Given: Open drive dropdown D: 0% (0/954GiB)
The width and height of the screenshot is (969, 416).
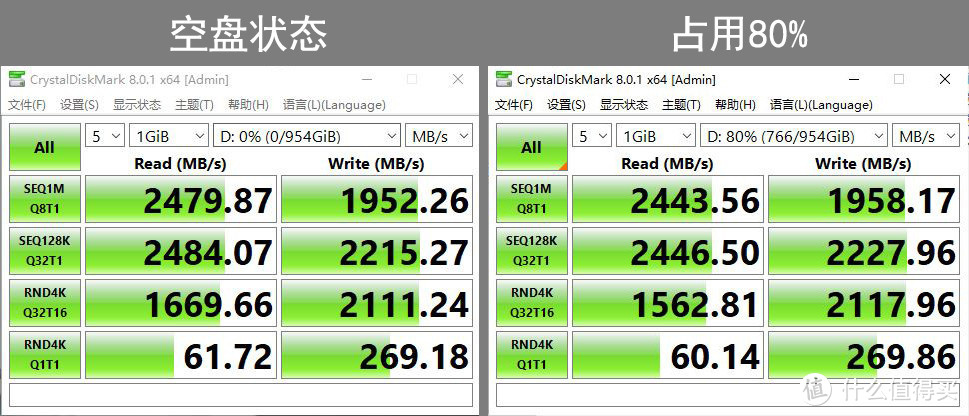Looking at the screenshot, I should (307, 136).
